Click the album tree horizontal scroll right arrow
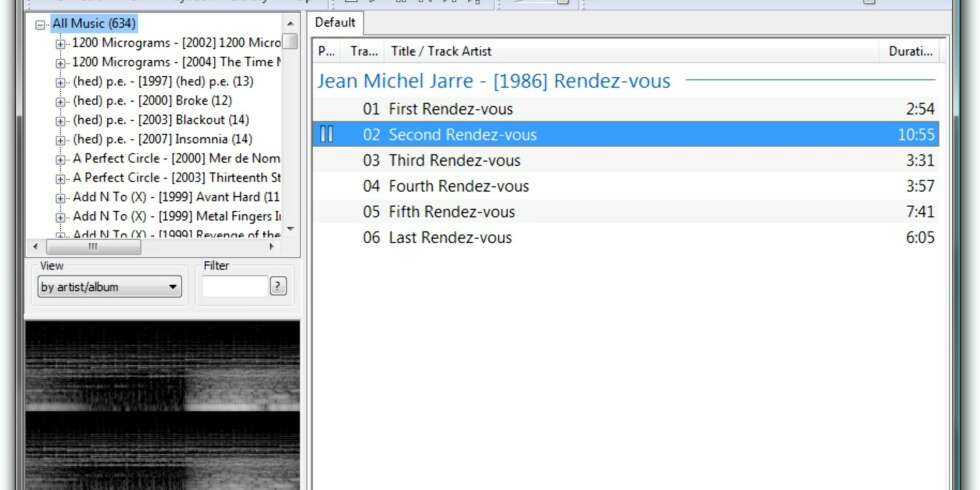 click(x=271, y=247)
